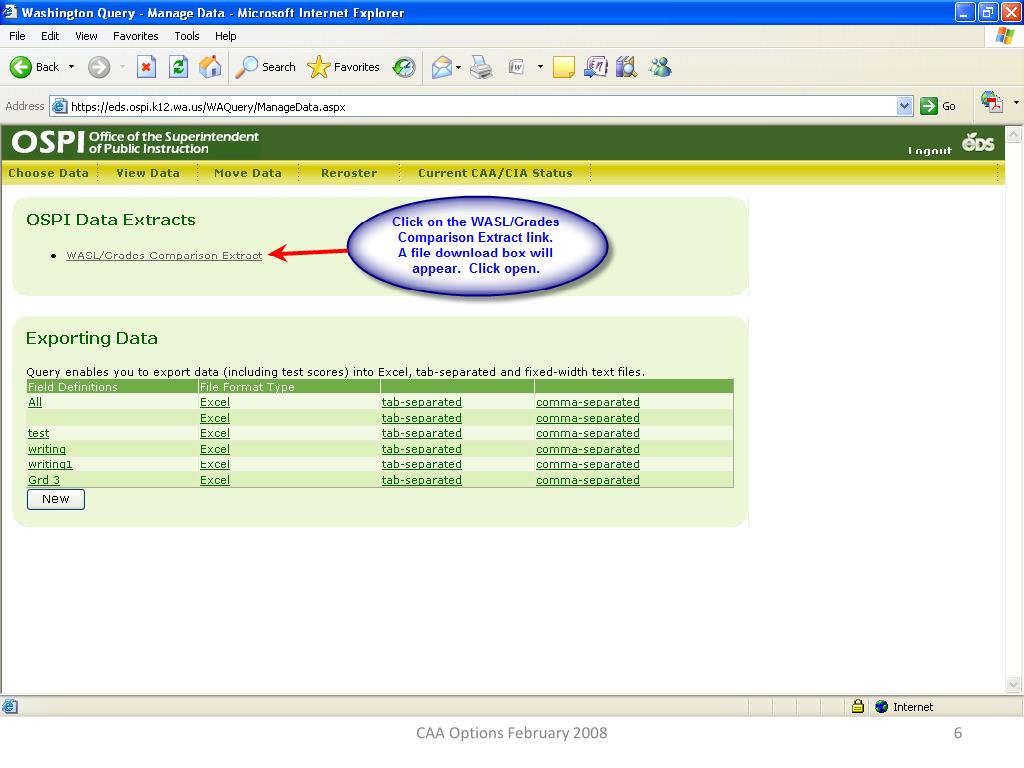Open the Search pane

pyautogui.click(x=265, y=67)
